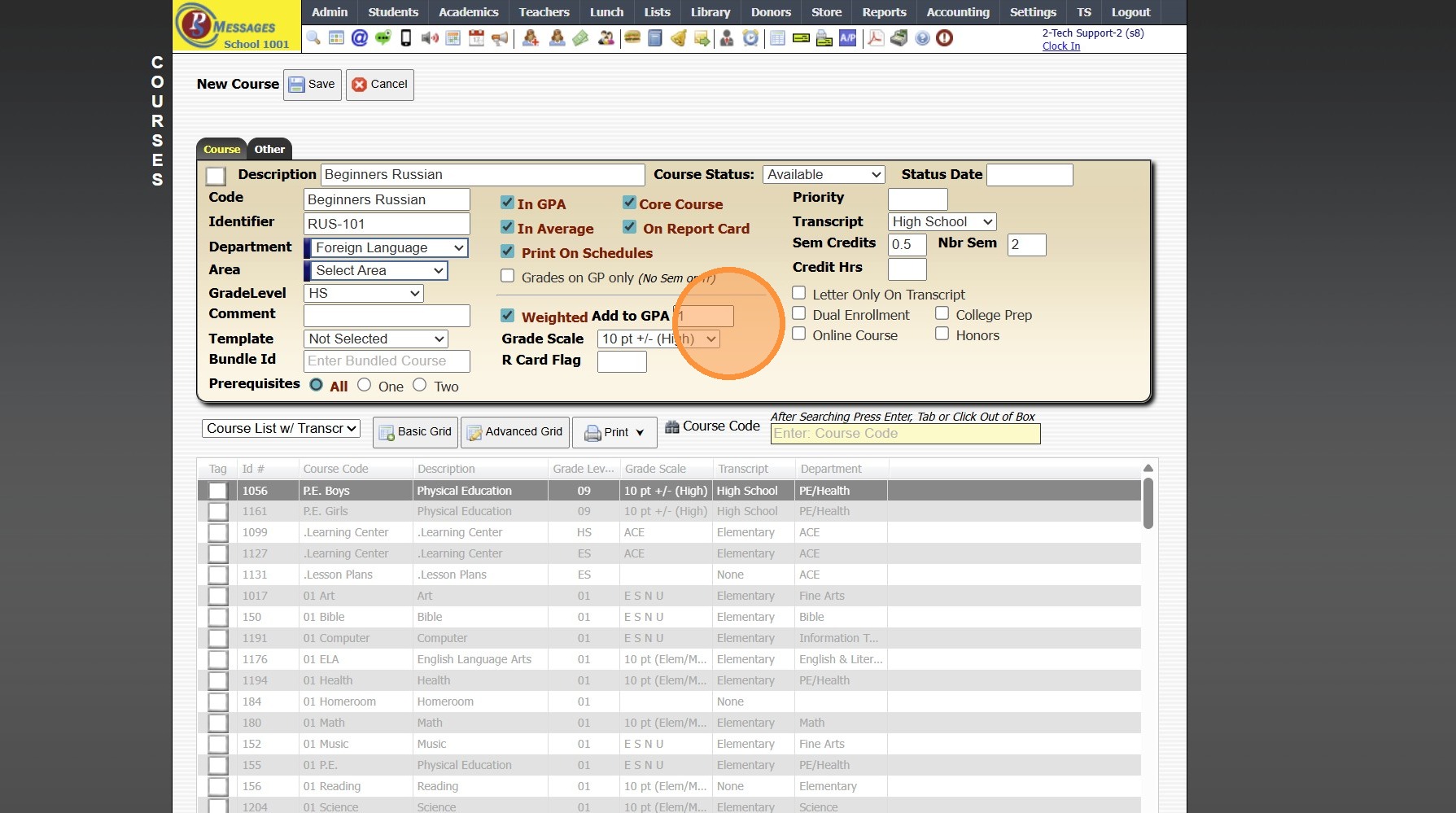Click the hamburger lunch icon
The image size is (1456, 813).
(632, 38)
